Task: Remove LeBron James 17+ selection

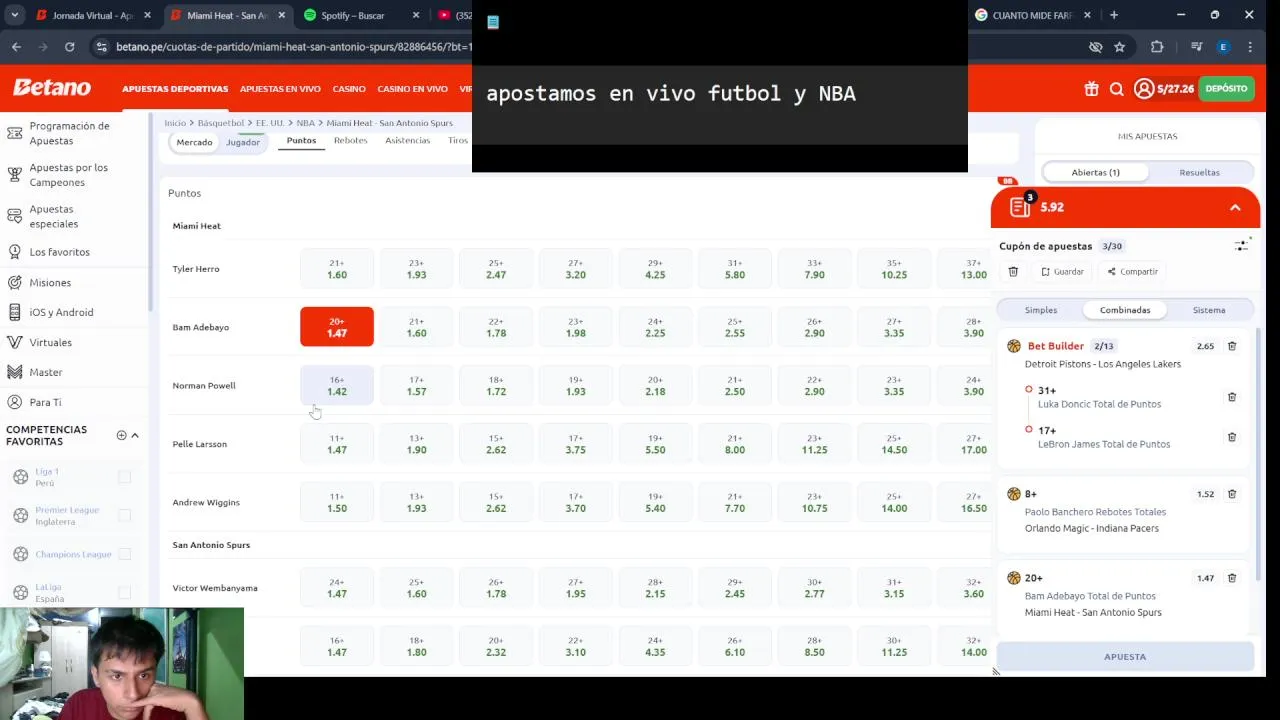Action: point(1232,437)
